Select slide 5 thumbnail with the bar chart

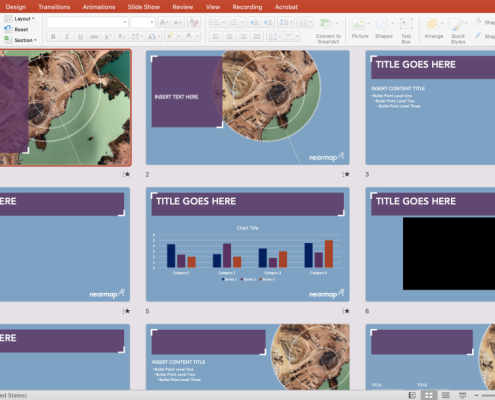(x=247, y=244)
